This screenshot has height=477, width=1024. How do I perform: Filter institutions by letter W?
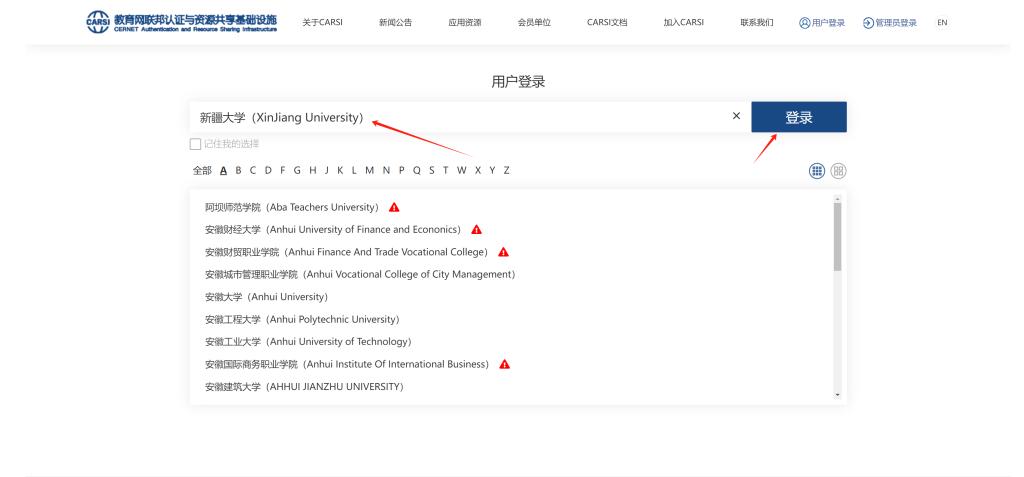[462, 171]
